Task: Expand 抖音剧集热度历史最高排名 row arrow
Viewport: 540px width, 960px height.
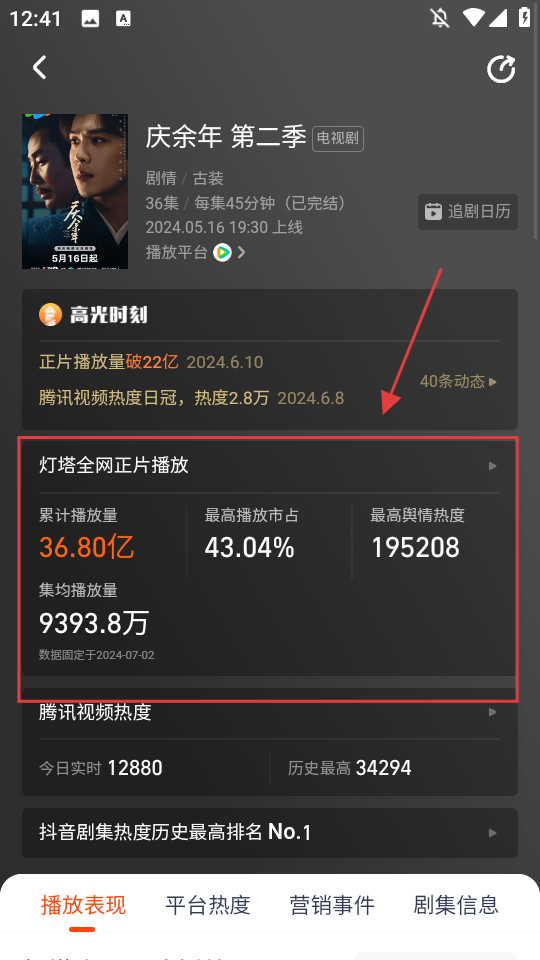Action: click(493, 833)
